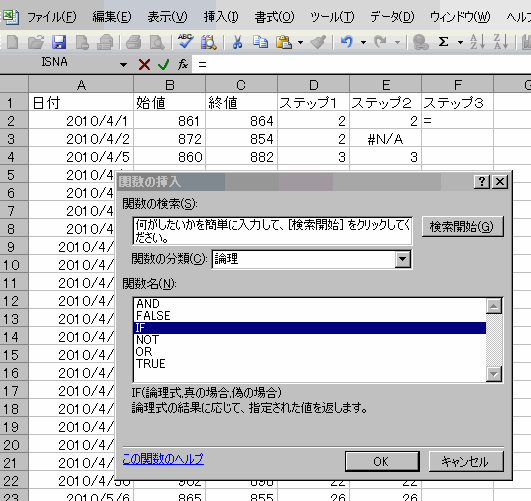The height and width of the screenshot is (501, 531).
Task: Open the ウィンドウ menu
Action: point(460,17)
